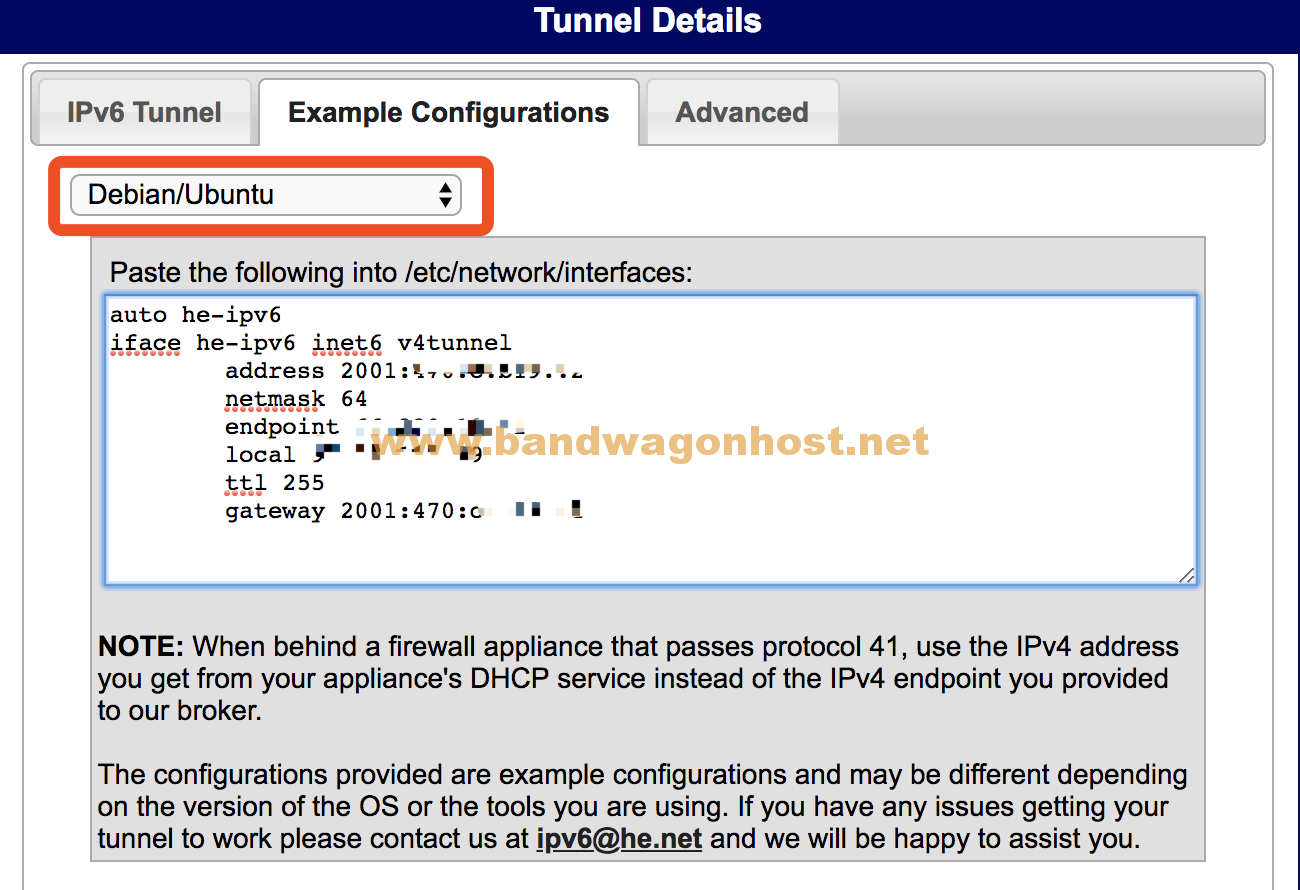
Task: Click the textarea resize grip corner
Action: point(1185,574)
